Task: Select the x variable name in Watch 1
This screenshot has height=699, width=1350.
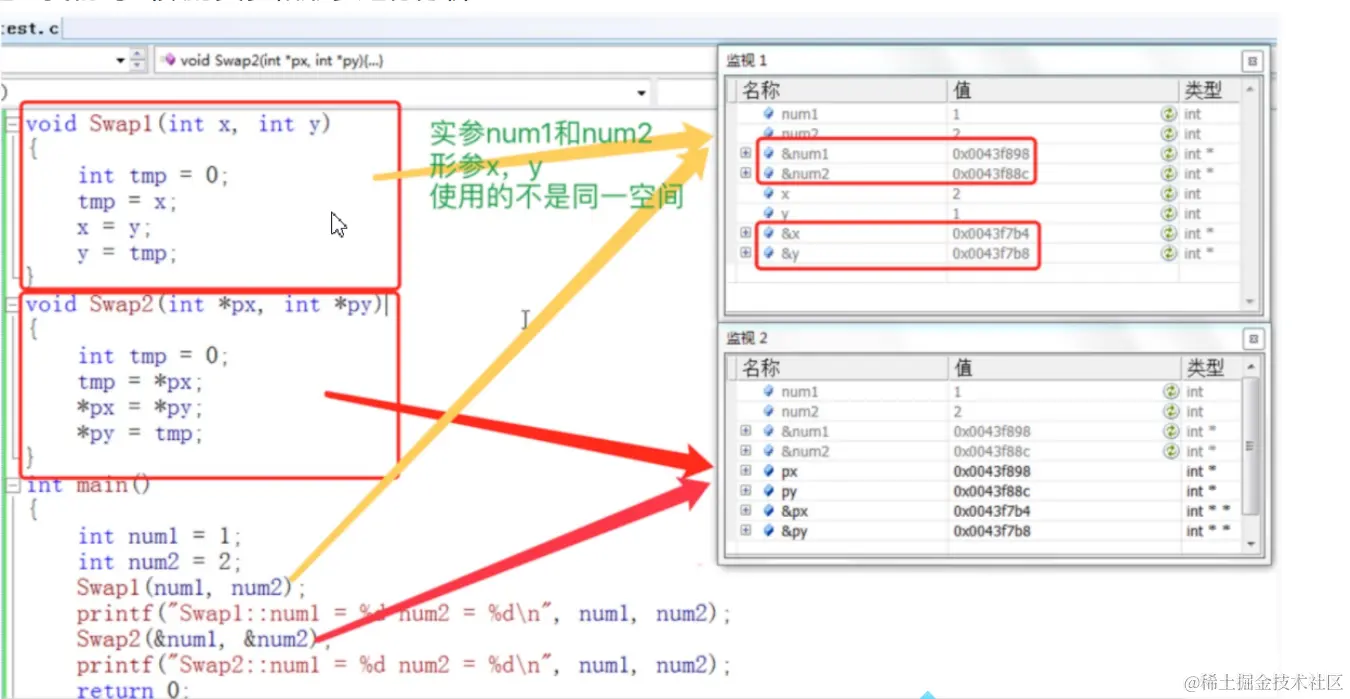Action: (x=785, y=194)
